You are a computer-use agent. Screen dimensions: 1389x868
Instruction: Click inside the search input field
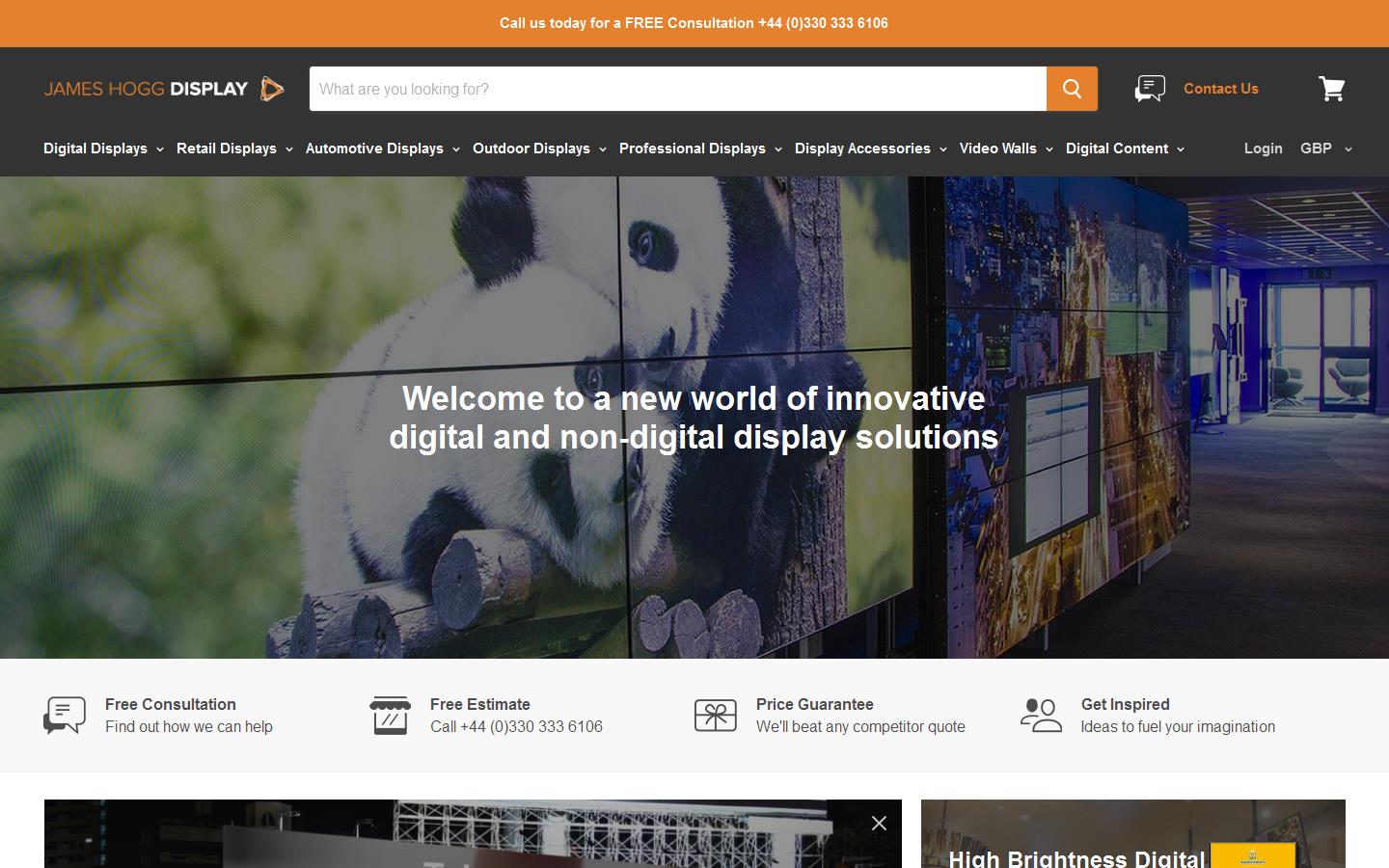coord(675,88)
